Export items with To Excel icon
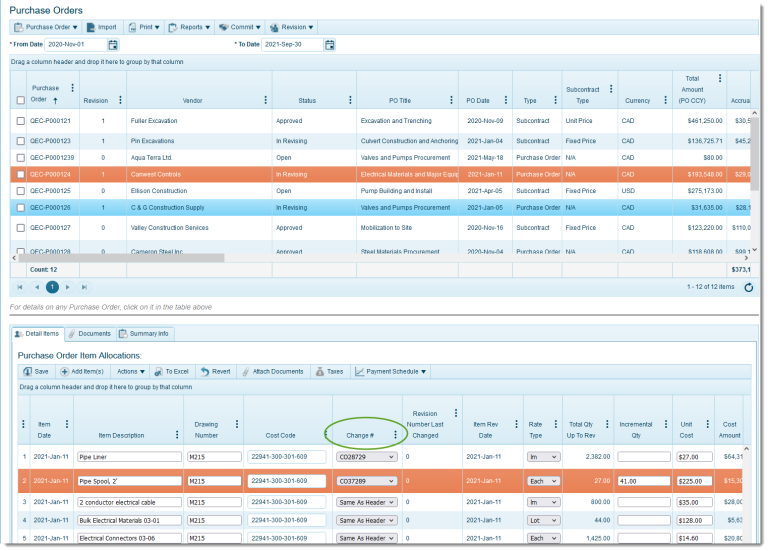Image resolution: width=768 pixels, height=551 pixels. tap(171, 371)
